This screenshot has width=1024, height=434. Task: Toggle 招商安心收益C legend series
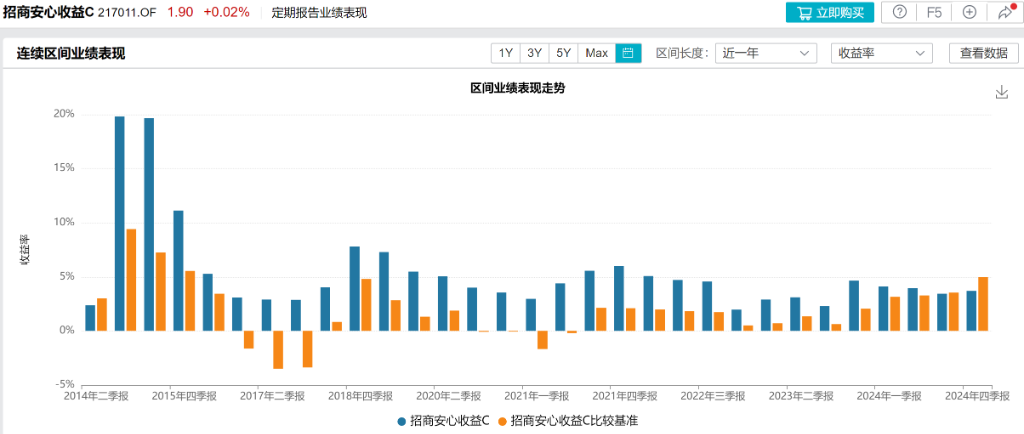pyautogui.click(x=443, y=421)
